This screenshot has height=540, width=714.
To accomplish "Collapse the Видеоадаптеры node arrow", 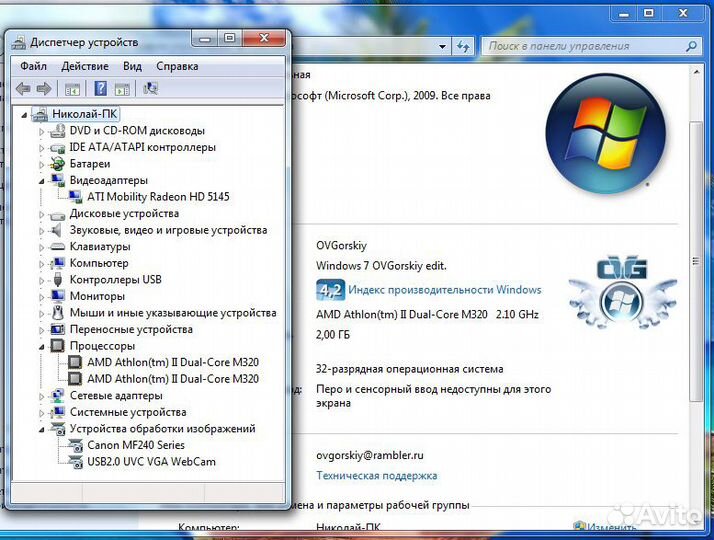I will coord(41,181).
